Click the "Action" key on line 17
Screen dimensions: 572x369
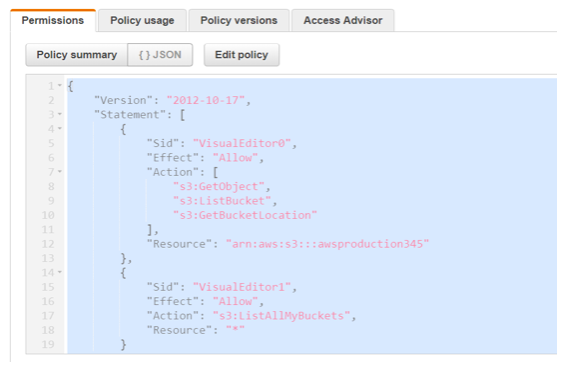pos(173,316)
